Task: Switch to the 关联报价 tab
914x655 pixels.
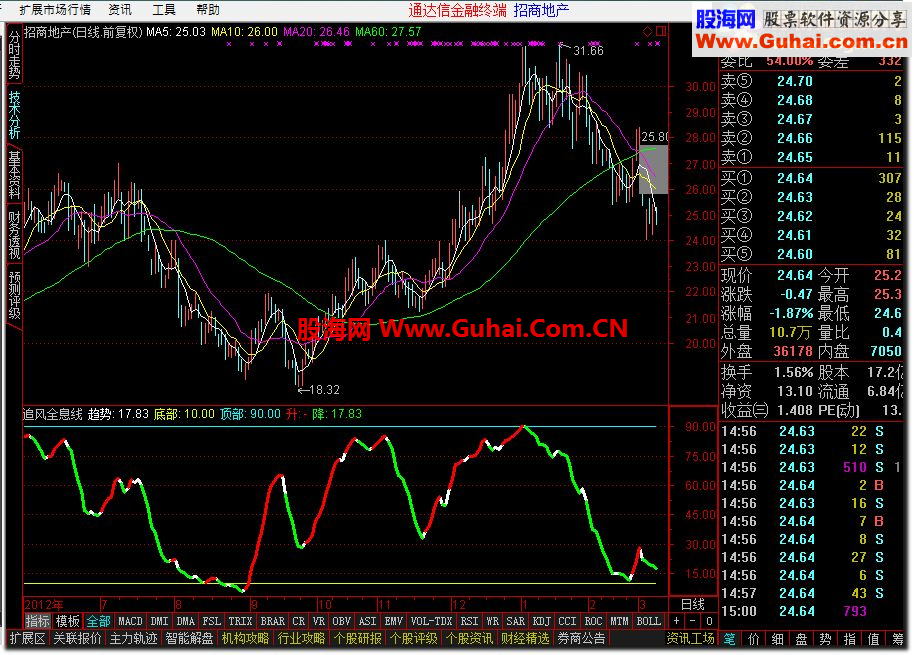Action: click(78, 639)
